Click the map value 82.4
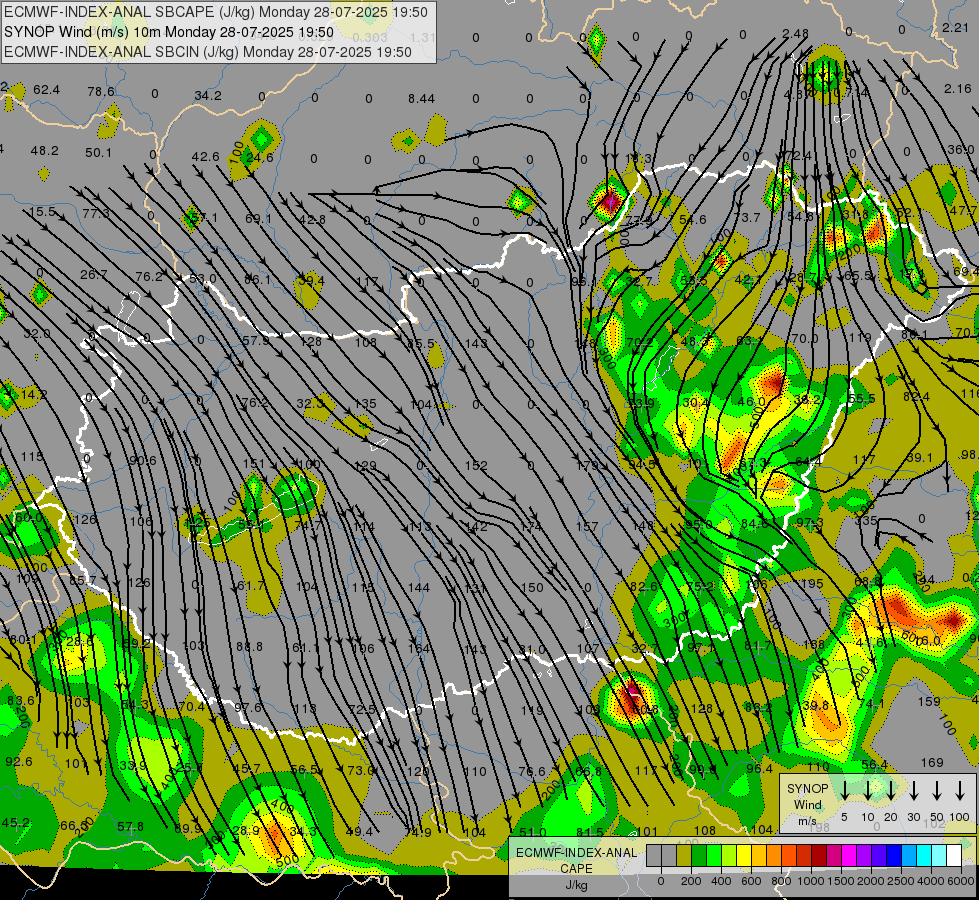Image resolution: width=979 pixels, height=900 pixels. pos(916,397)
